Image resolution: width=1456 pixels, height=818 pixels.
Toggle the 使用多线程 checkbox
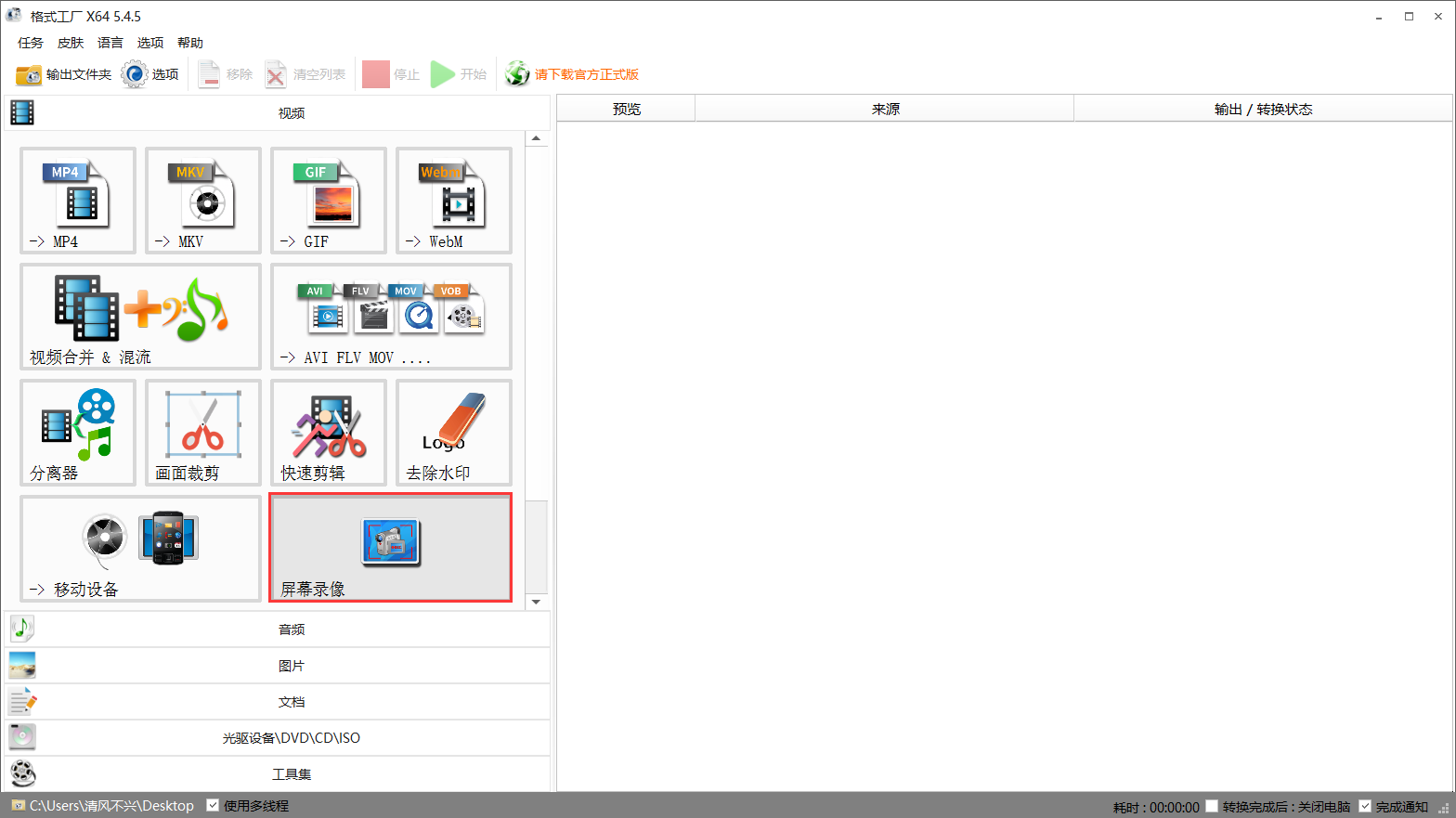pyautogui.click(x=213, y=805)
